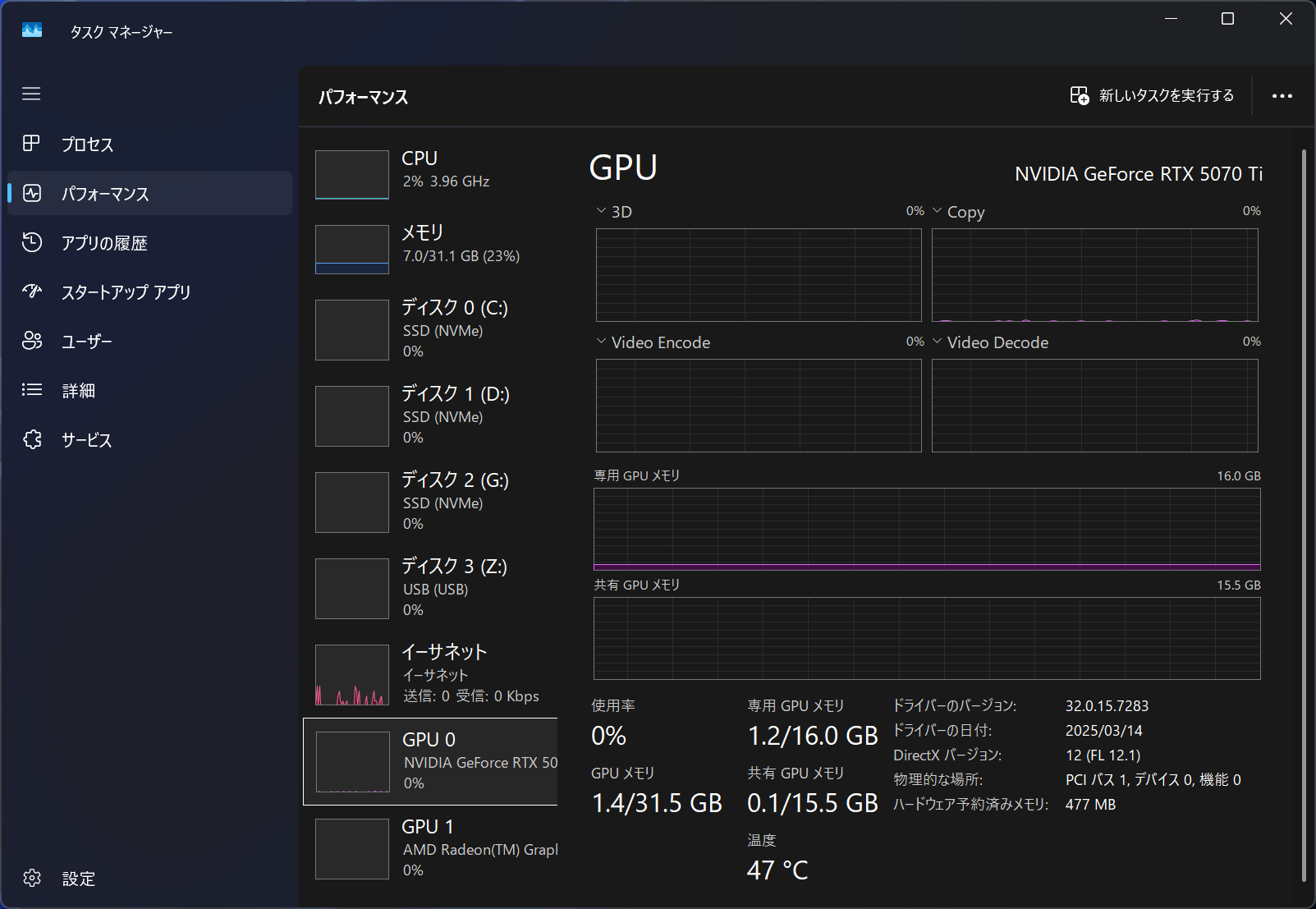The height and width of the screenshot is (909, 1316).
Task: Click the vertical scrollbar on the right
Action: coord(1303,515)
